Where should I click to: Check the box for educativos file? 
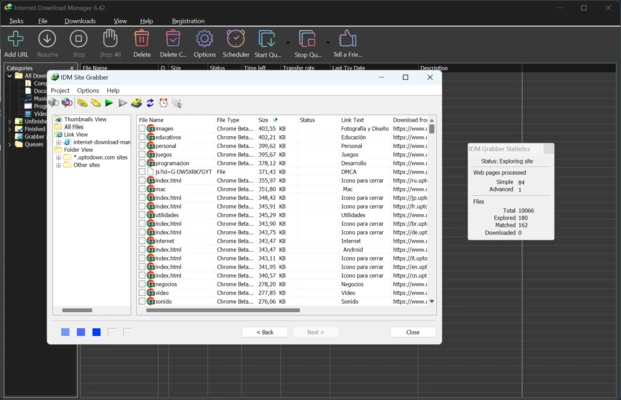tap(142, 137)
